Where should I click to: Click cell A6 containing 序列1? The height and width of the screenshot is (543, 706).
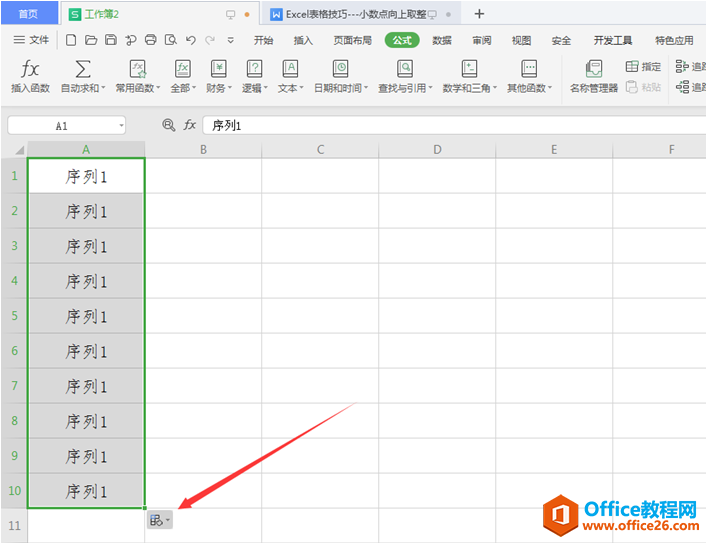pos(86,351)
